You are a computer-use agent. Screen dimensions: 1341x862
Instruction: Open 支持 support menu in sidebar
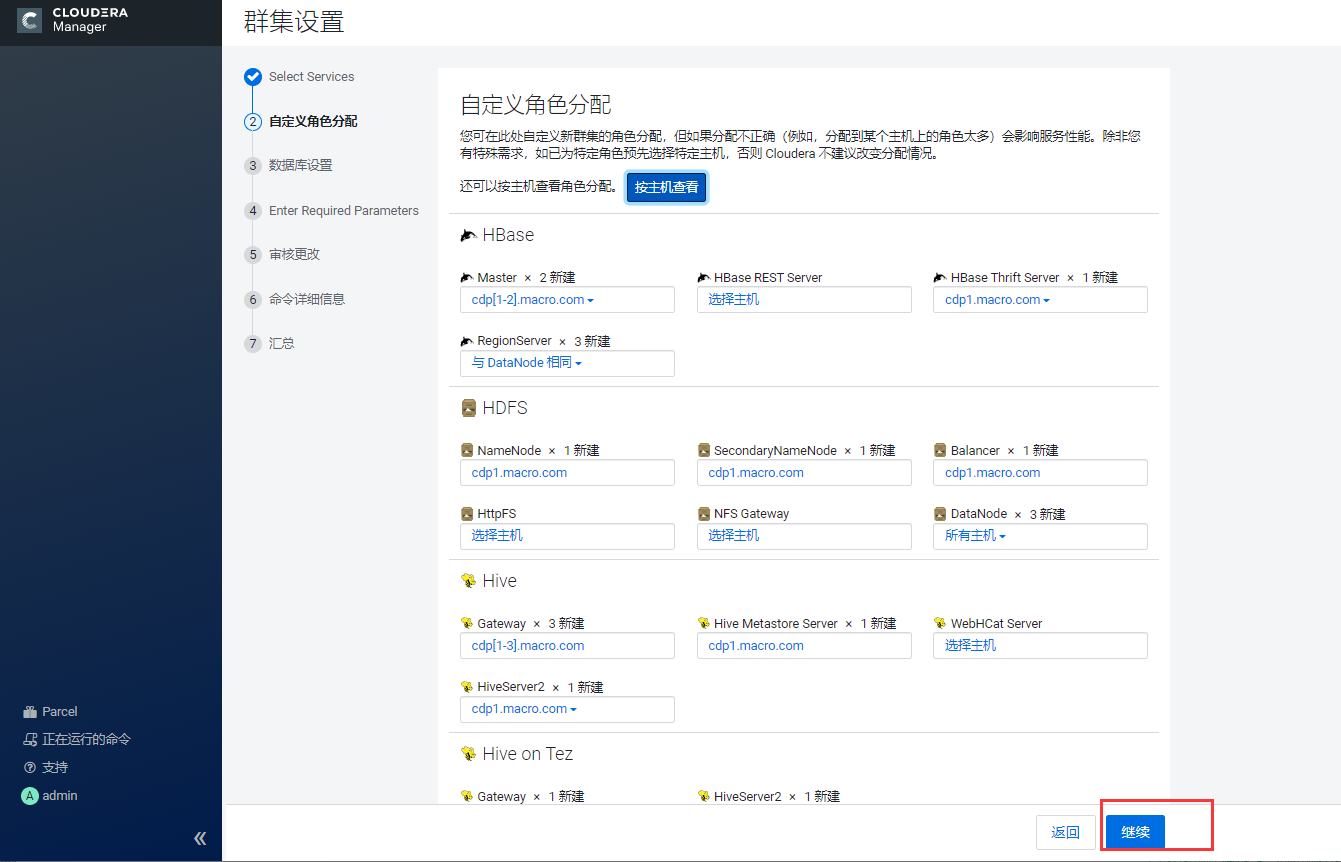(x=55, y=768)
